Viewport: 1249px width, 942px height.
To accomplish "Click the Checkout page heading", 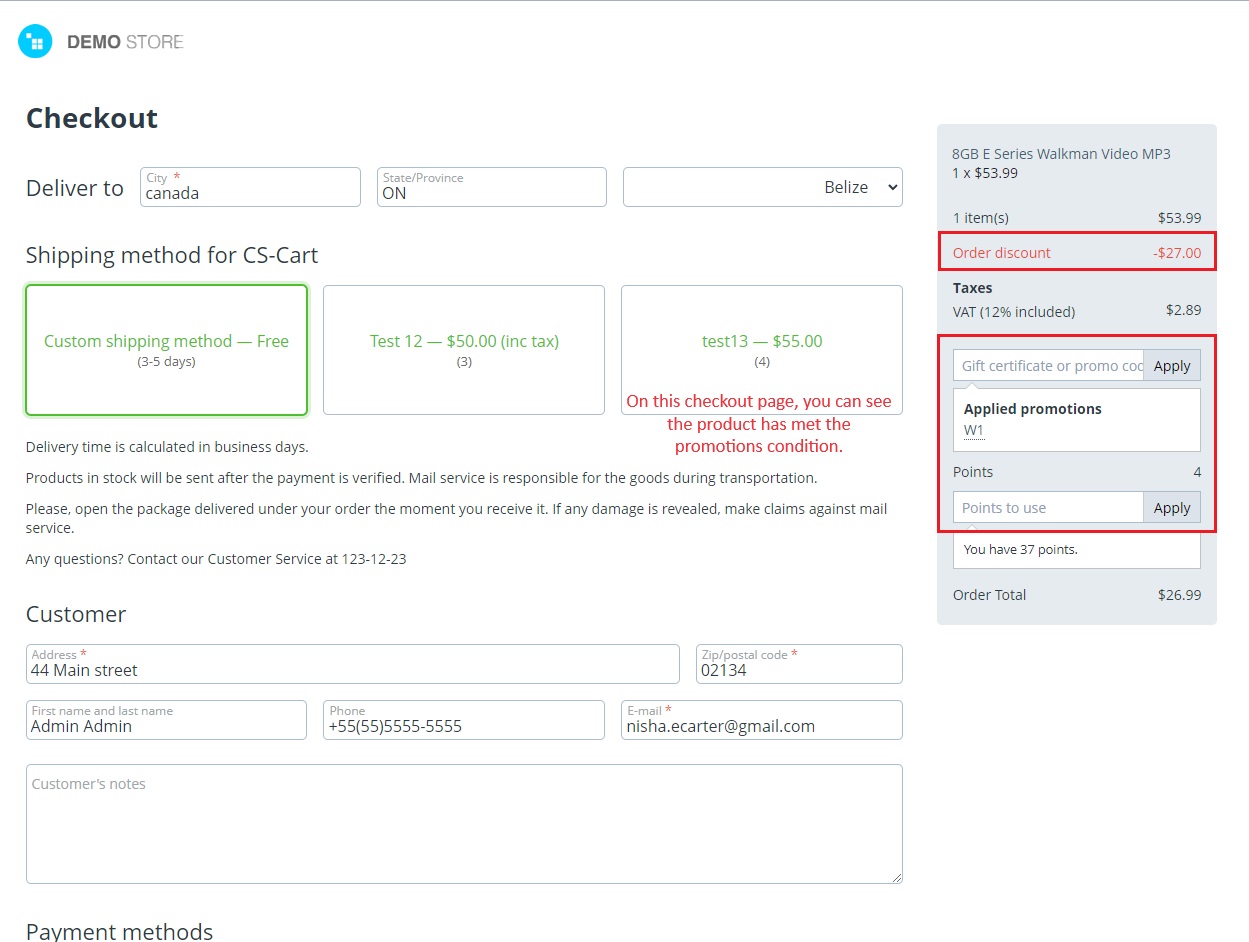I will [x=92, y=118].
